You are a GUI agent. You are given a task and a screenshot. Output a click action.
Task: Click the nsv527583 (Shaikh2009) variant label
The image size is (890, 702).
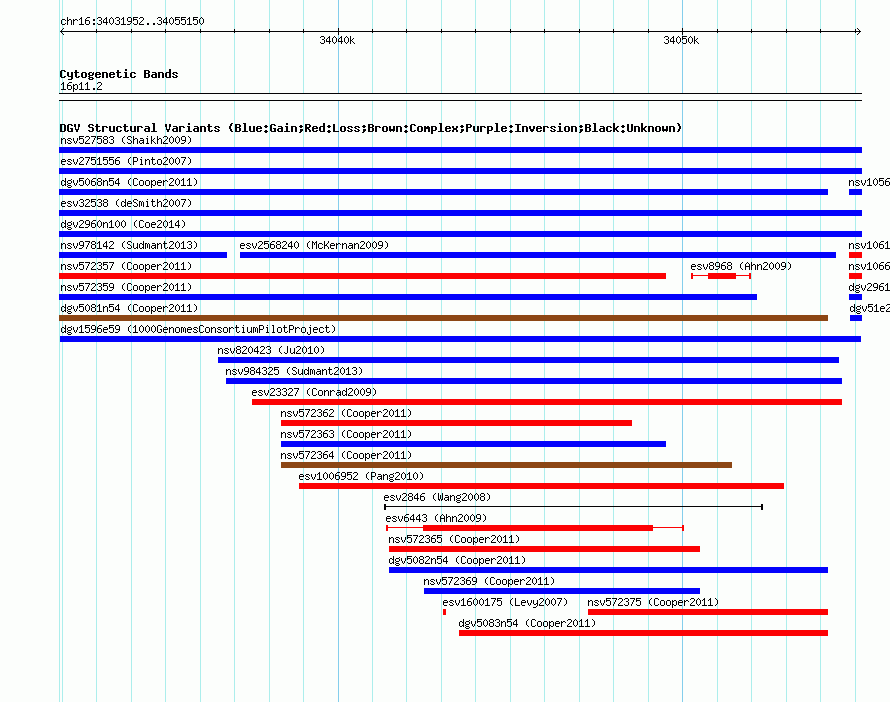[126, 140]
